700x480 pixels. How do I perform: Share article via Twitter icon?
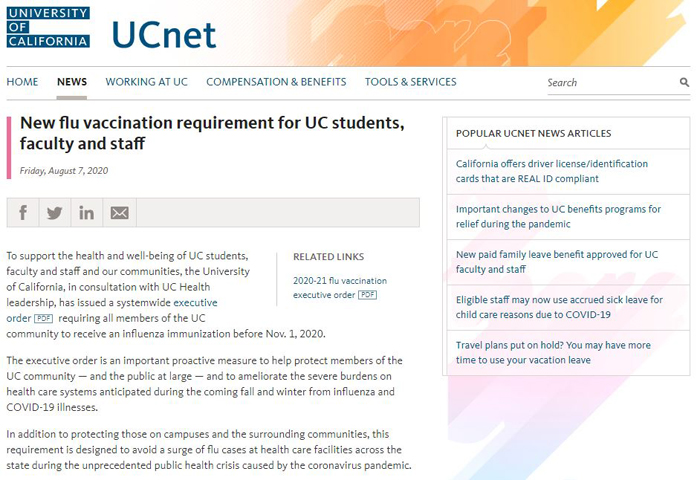54,213
